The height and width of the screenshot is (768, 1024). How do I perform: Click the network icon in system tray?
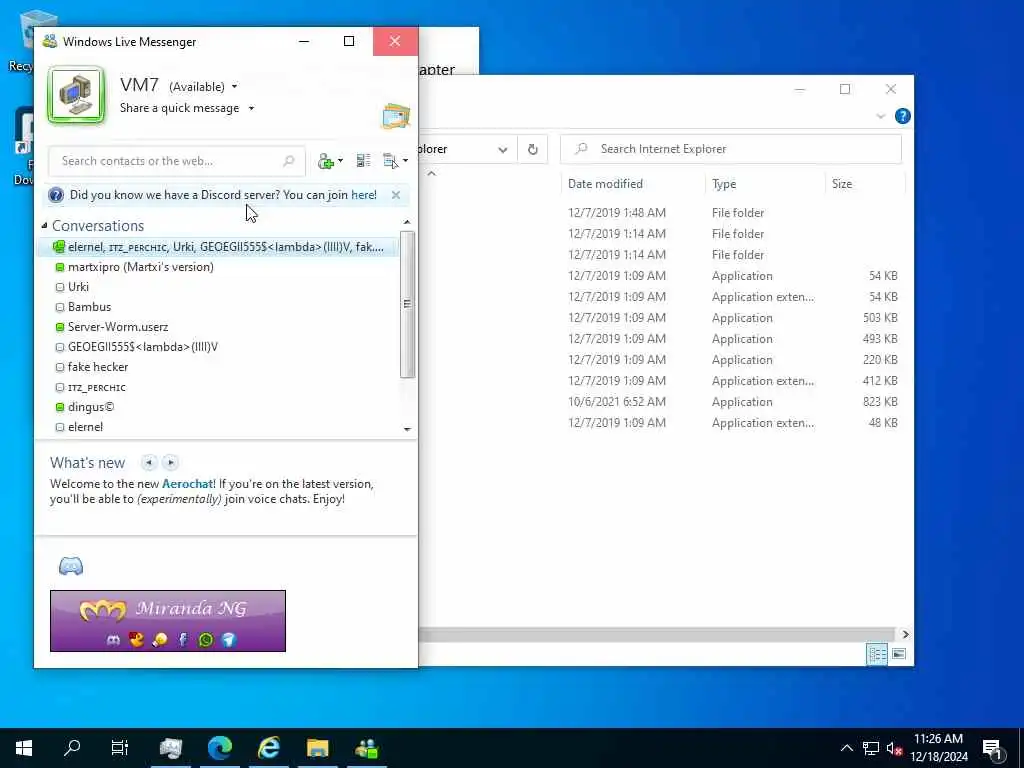[871, 748]
